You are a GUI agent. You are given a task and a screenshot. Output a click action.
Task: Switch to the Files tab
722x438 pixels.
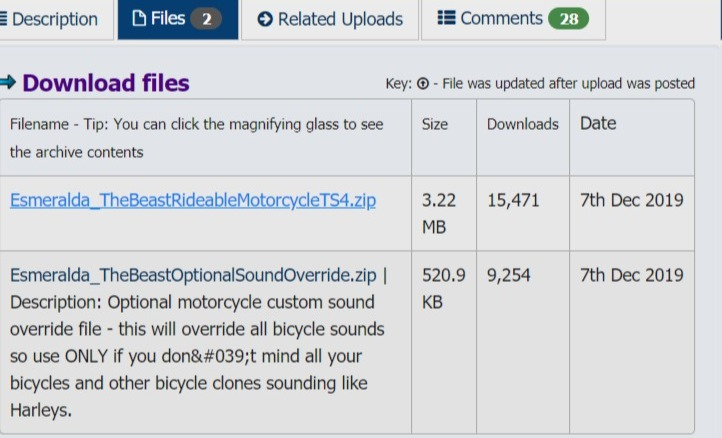click(178, 19)
